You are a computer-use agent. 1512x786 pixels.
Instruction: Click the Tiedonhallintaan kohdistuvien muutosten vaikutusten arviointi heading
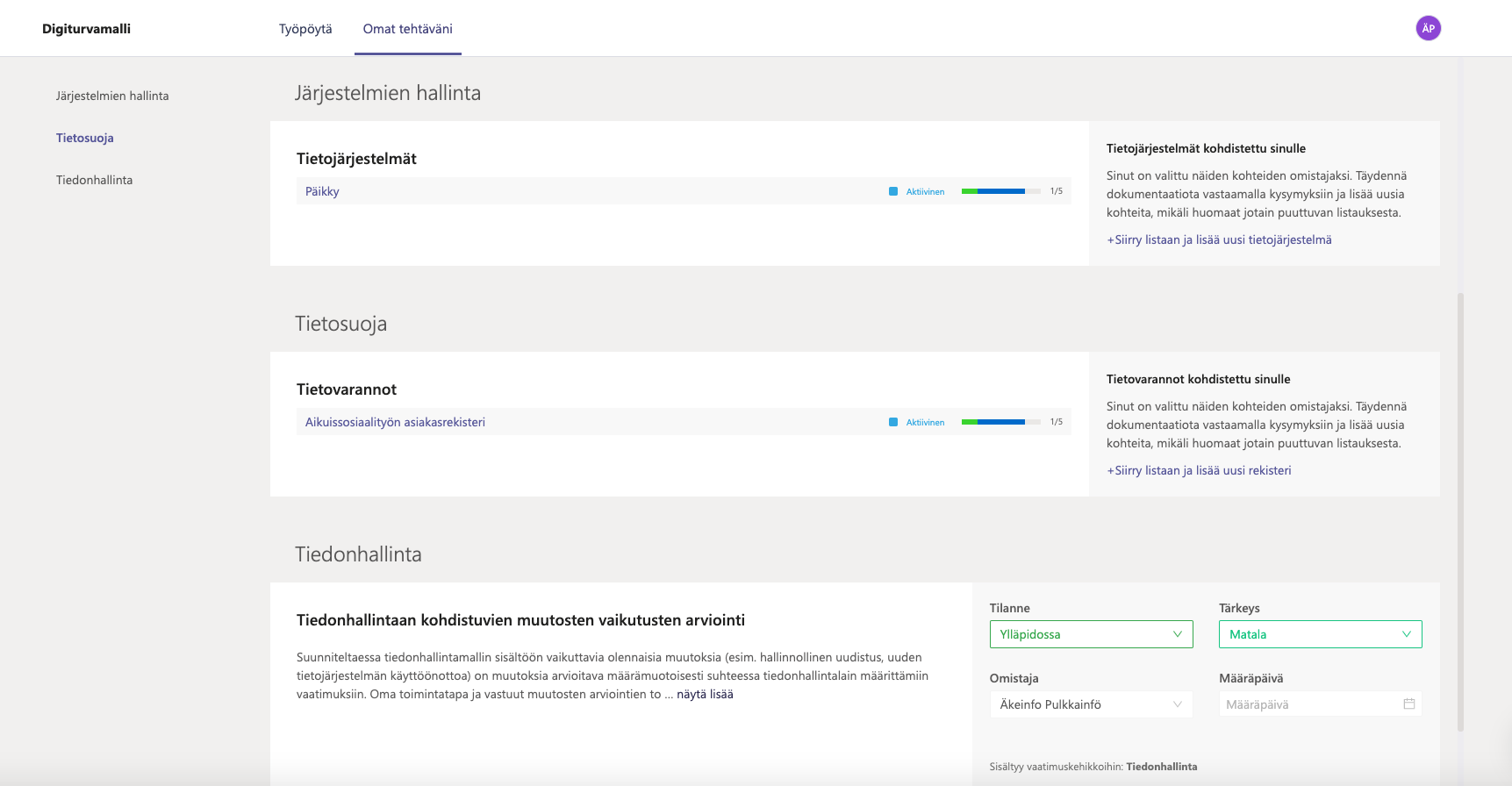click(x=520, y=620)
